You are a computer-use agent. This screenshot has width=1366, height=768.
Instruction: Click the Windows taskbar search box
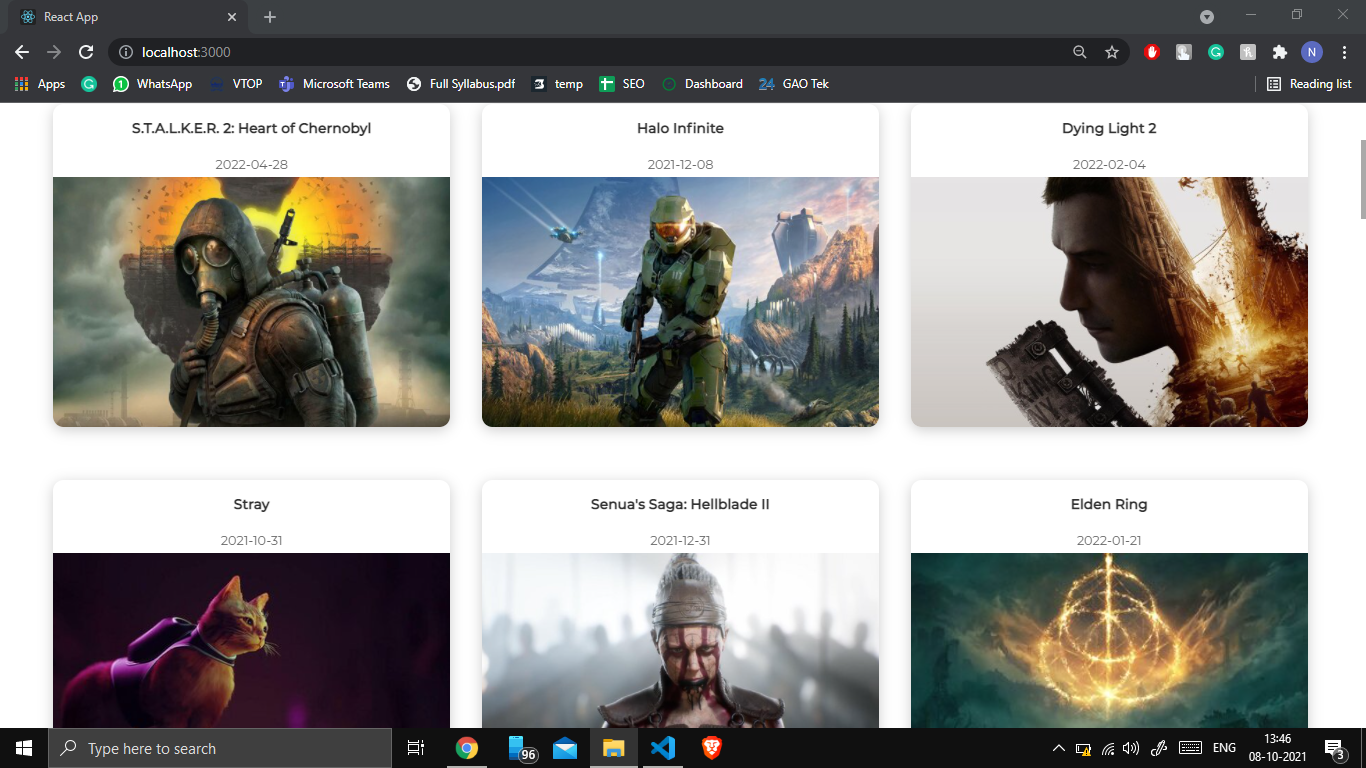[x=220, y=748]
